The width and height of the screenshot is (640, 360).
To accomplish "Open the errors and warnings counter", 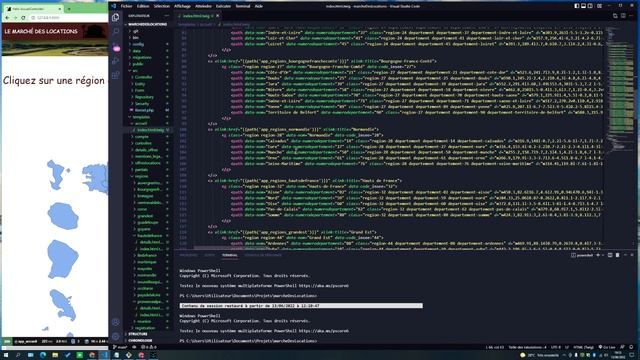I will [149, 347].
